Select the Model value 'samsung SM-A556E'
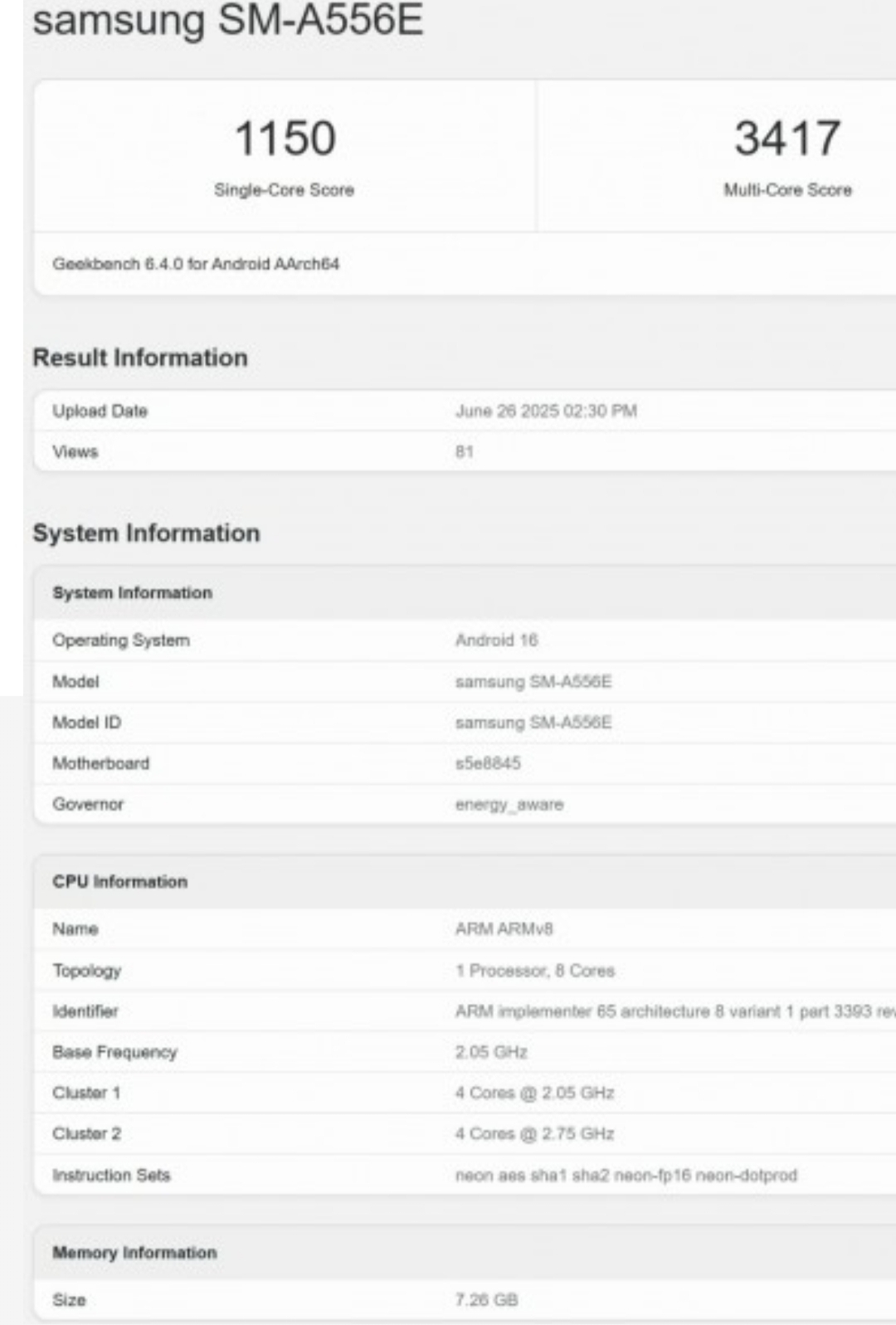896x1325 pixels. [533, 681]
